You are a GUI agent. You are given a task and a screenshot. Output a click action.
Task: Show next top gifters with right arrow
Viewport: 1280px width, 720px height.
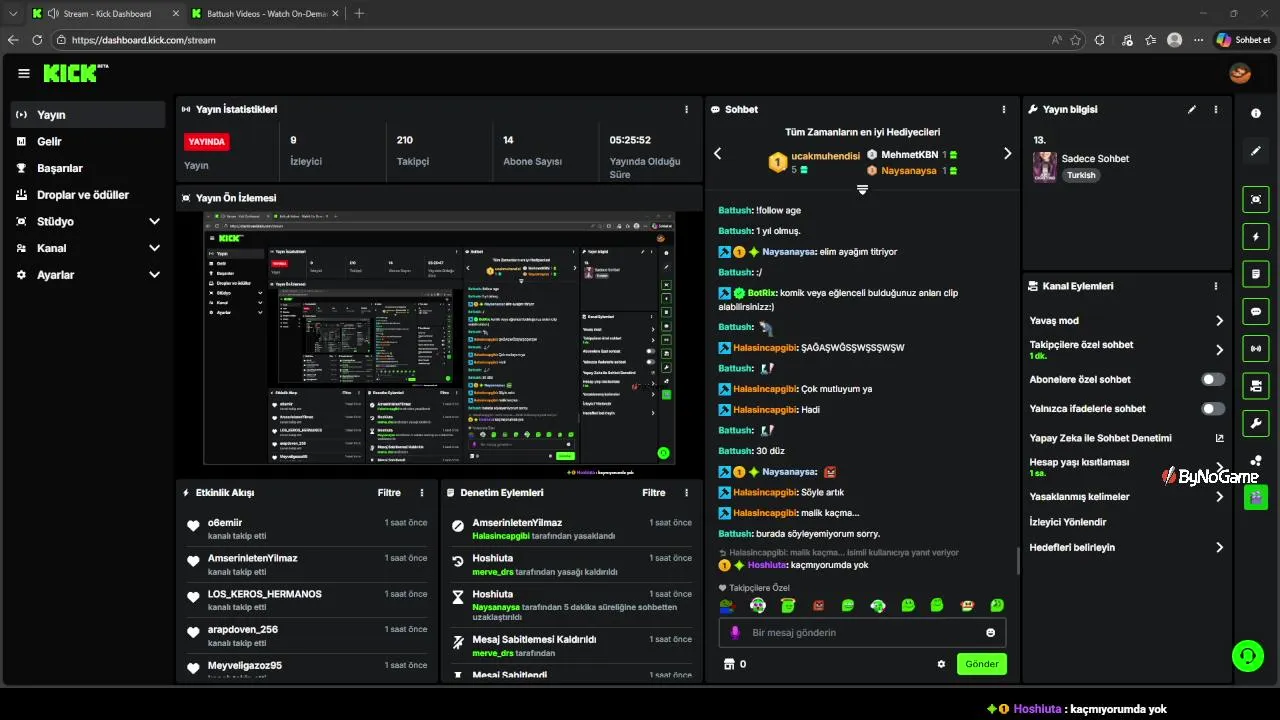[1007, 153]
